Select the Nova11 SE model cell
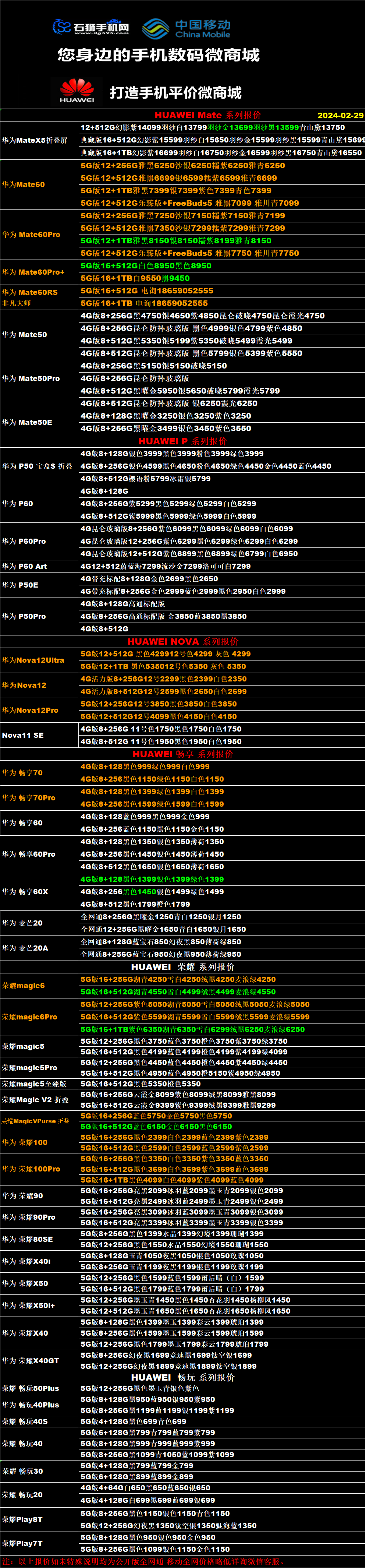This screenshot has width=366, height=1568. coord(40,735)
